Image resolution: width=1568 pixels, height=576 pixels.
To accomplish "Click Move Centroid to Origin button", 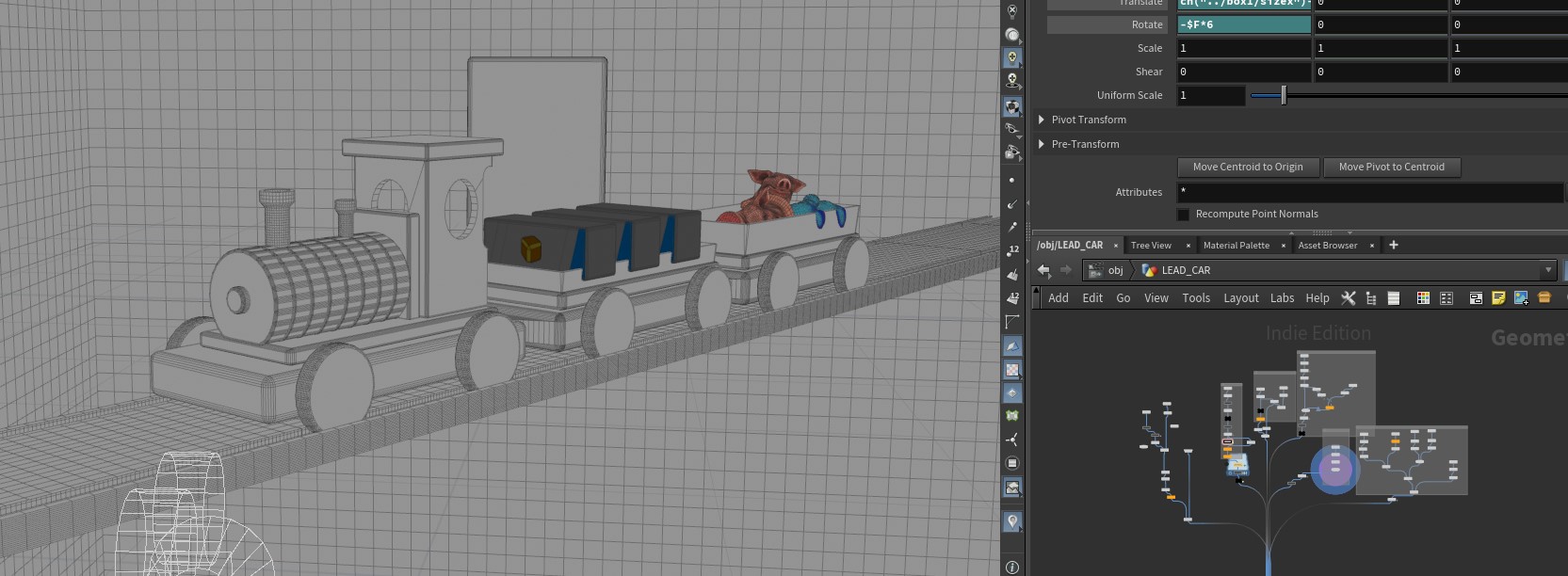I will coord(1248,167).
